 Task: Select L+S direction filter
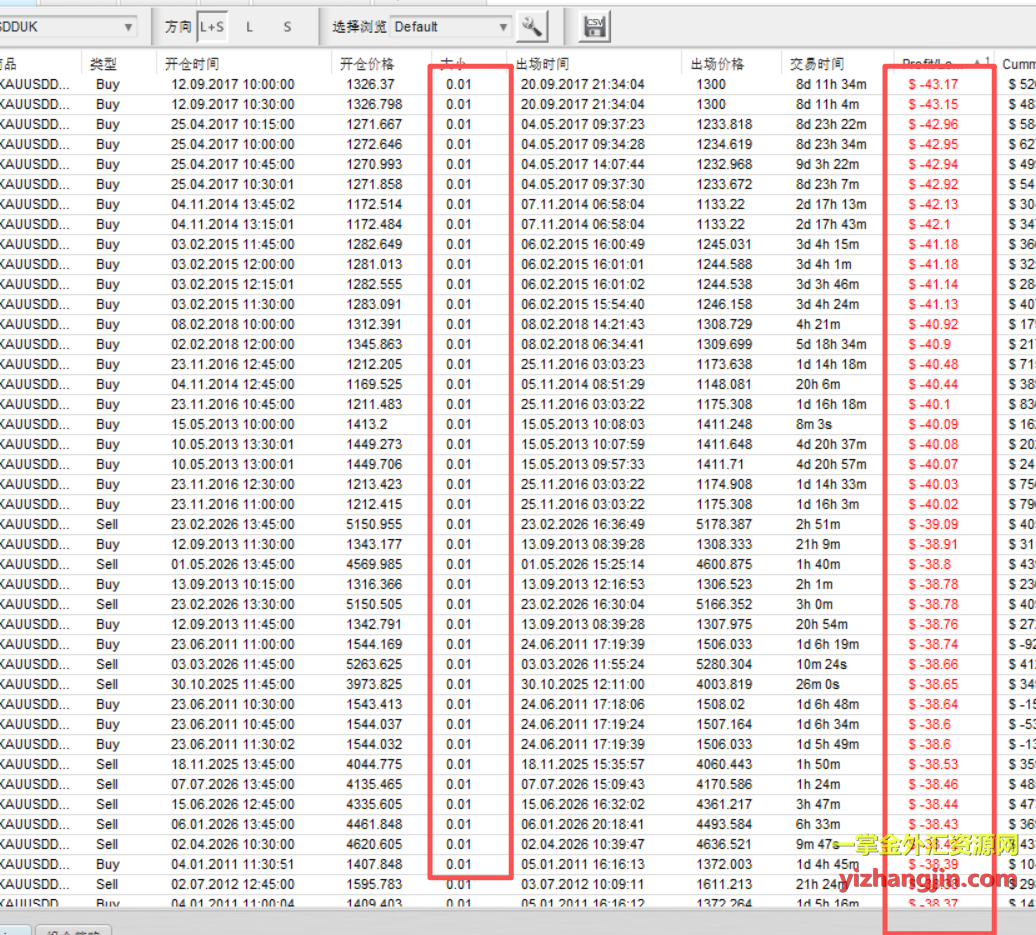click(x=211, y=27)
